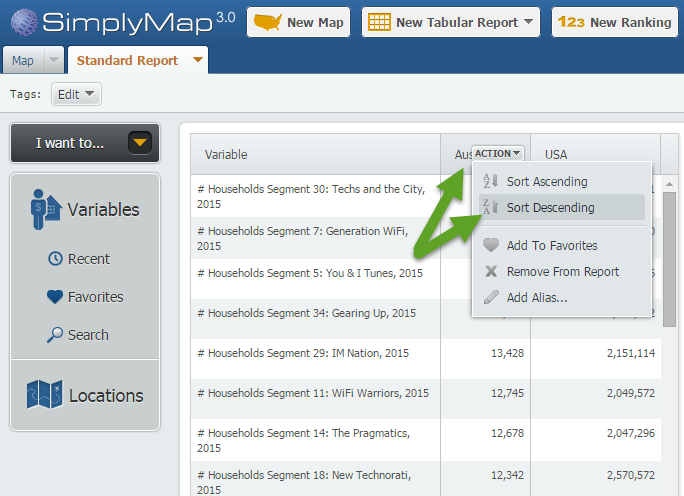
Task: Choose Sort Descending from the menu
Action: pyautogui.click(x=562, y=207)
